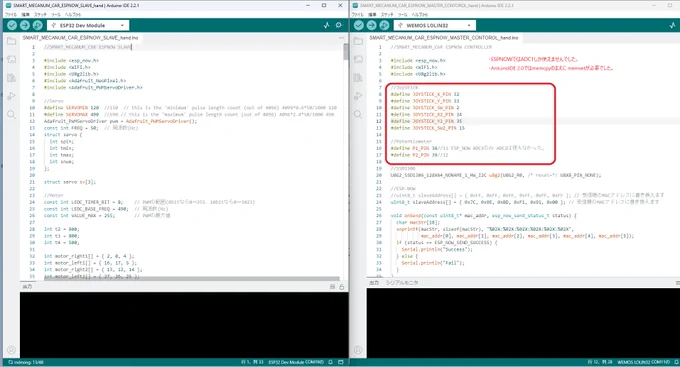Open ツール menu in the SLAVE window
This screenshot has height=367, width=680.
(x=56, y=14)
